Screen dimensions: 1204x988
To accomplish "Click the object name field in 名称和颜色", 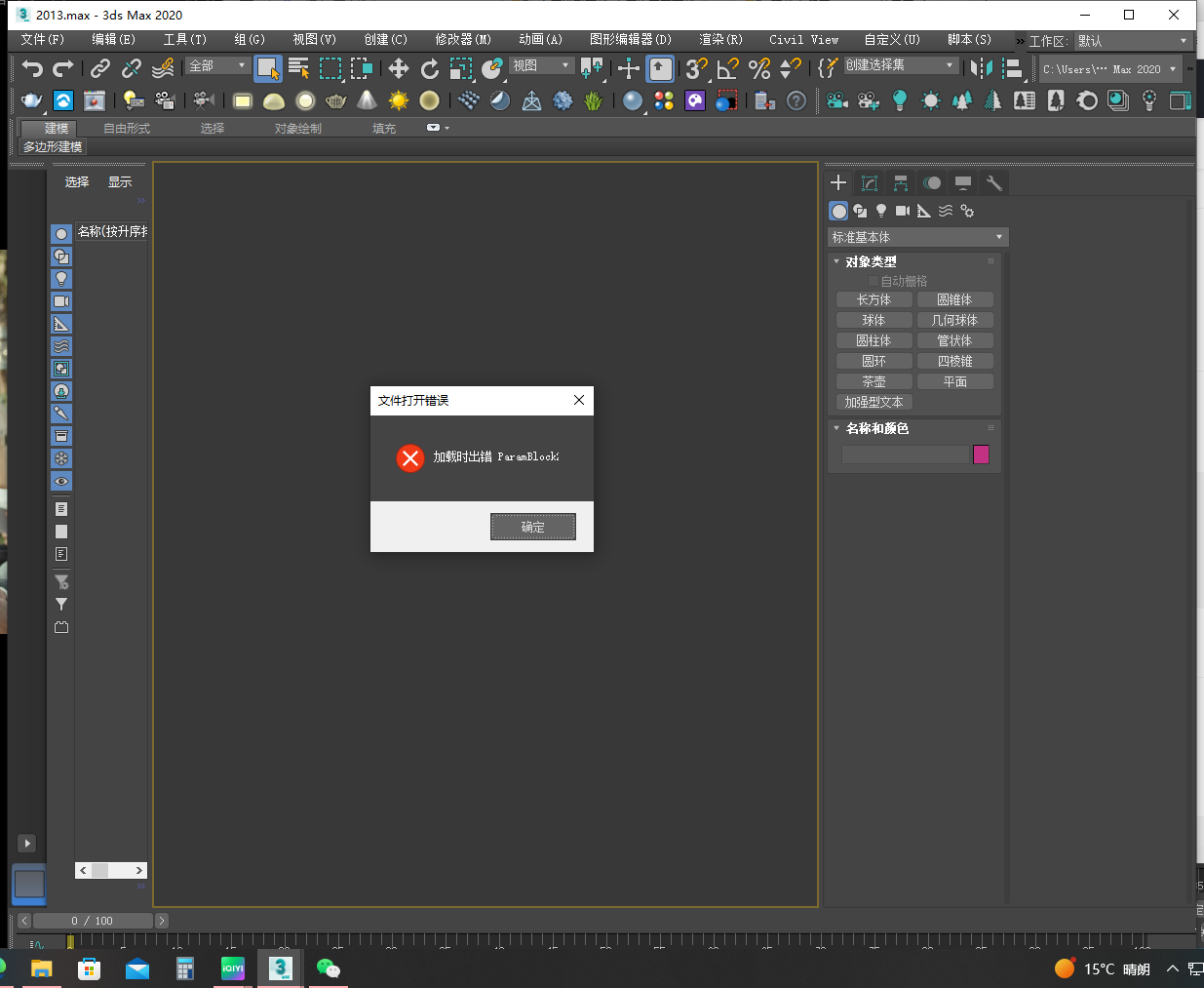I will (906, 454).
